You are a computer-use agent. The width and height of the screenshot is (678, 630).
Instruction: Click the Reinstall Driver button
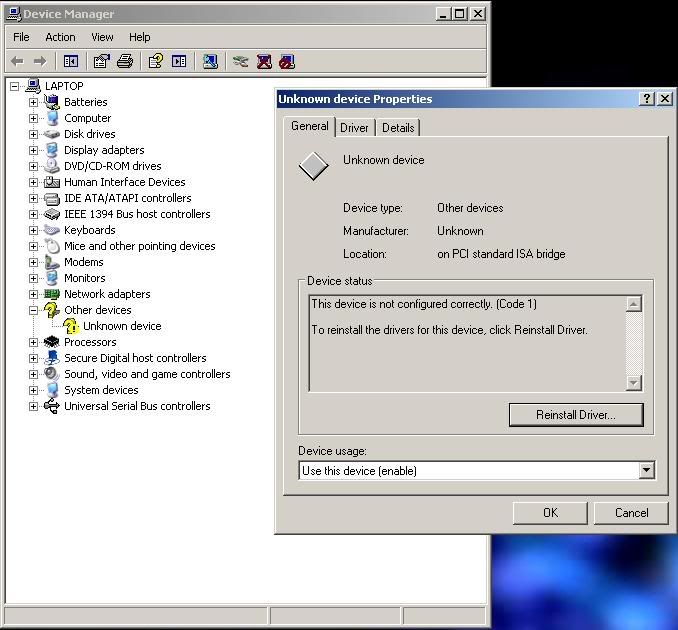click(575, 414)
